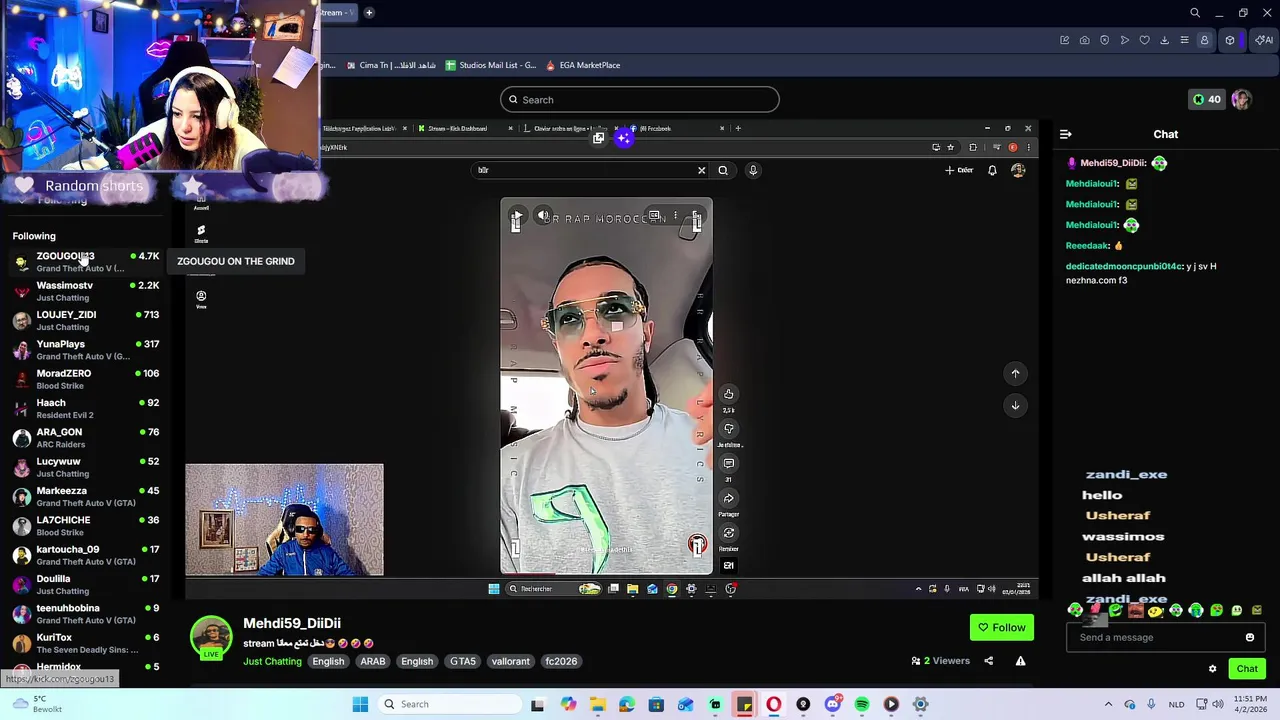1280x720 pixels.
Task: Click the Following sidebar heading
Action: point(34,236)
